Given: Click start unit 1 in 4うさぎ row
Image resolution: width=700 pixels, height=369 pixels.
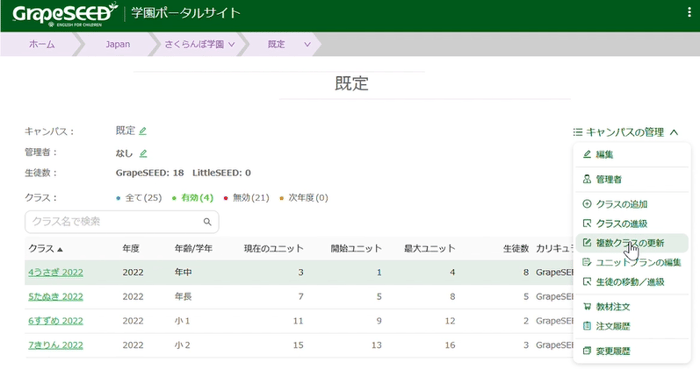Looking at the screenshot, I should [379, 272].
